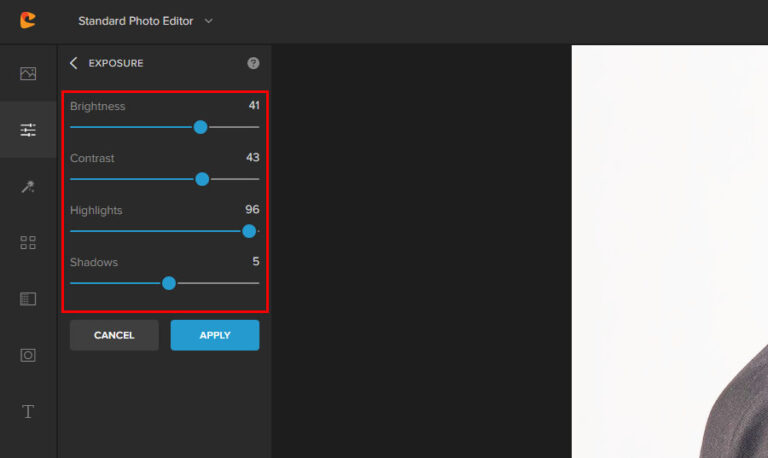Image resolution: width=768 pixels, height=458 pixels.
Task: Click the Shadows slider handle
Action: [x=169, y=283]
